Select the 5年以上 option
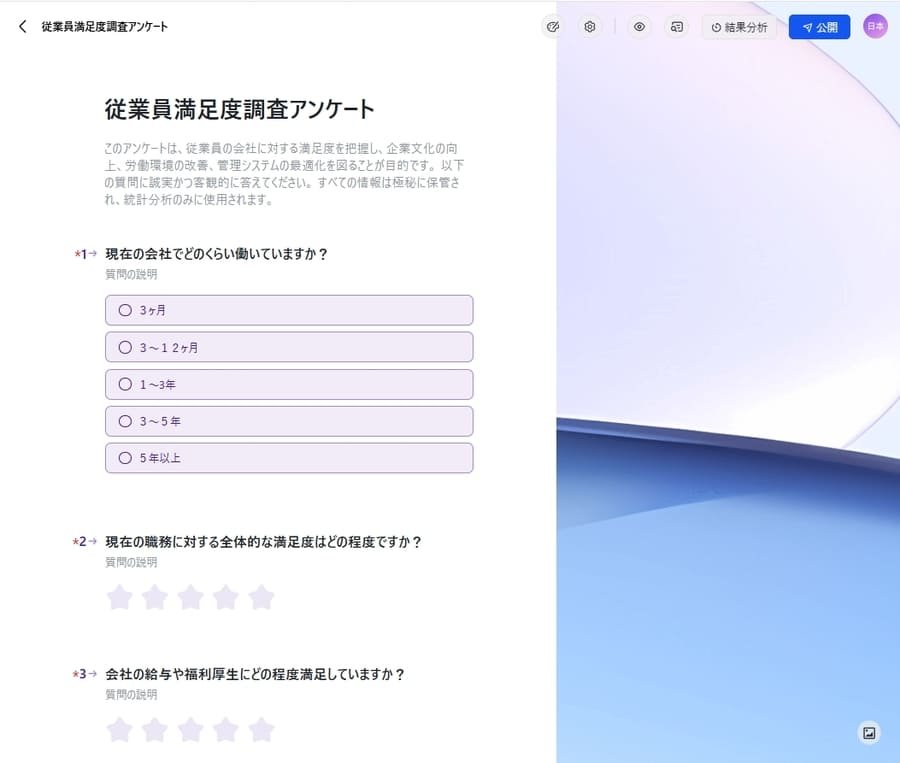Viewport: 900px width, 763px height. click(289, 458)
